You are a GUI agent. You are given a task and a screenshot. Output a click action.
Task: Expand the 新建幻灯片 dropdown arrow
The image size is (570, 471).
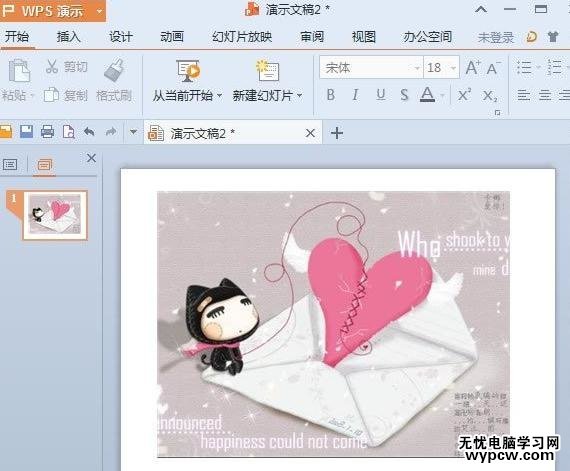[x=300, y=96]
